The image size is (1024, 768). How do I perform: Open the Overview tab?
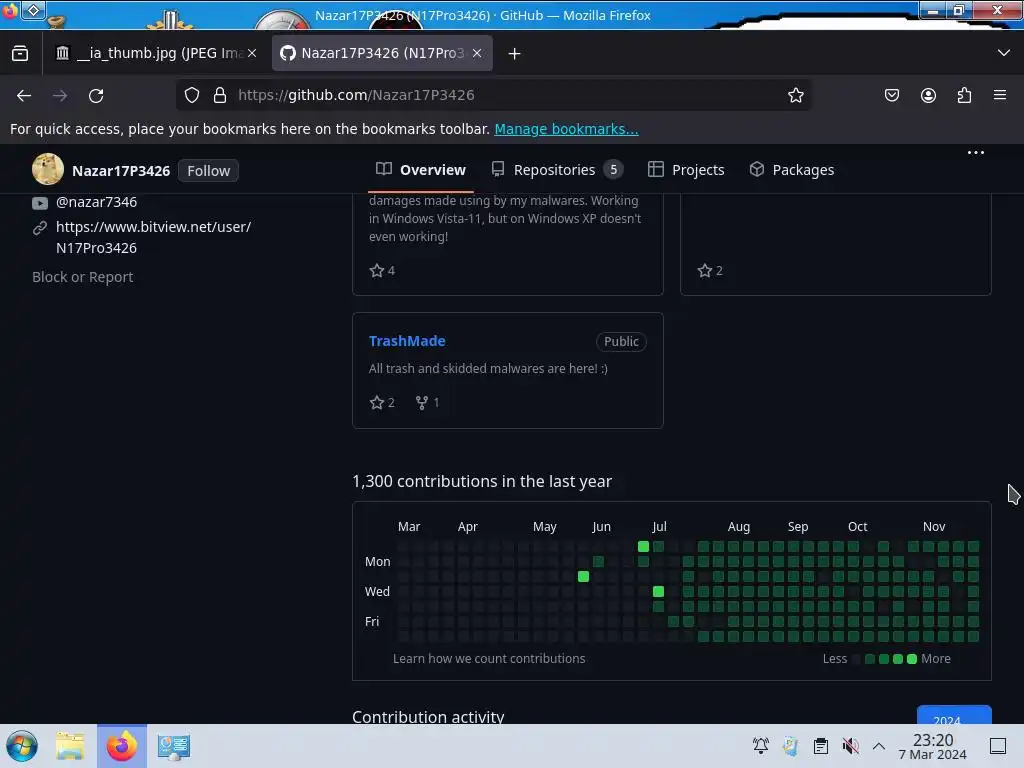421,170
